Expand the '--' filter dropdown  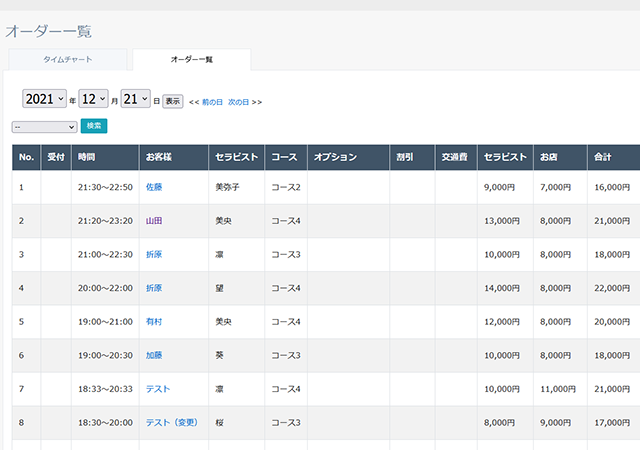44,127
